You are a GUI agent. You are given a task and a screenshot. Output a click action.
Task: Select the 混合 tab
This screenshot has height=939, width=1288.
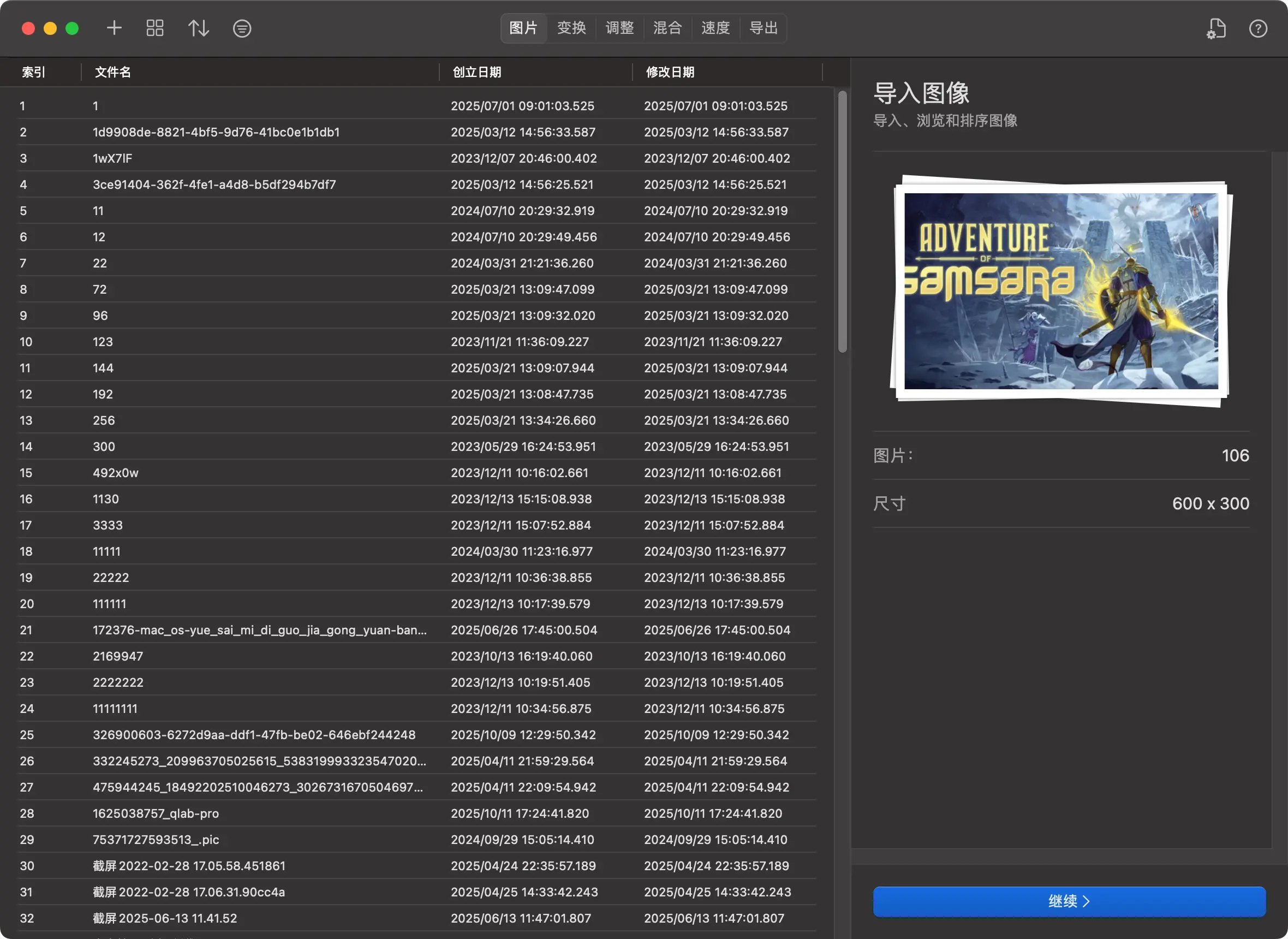click(x=667, y=28)
